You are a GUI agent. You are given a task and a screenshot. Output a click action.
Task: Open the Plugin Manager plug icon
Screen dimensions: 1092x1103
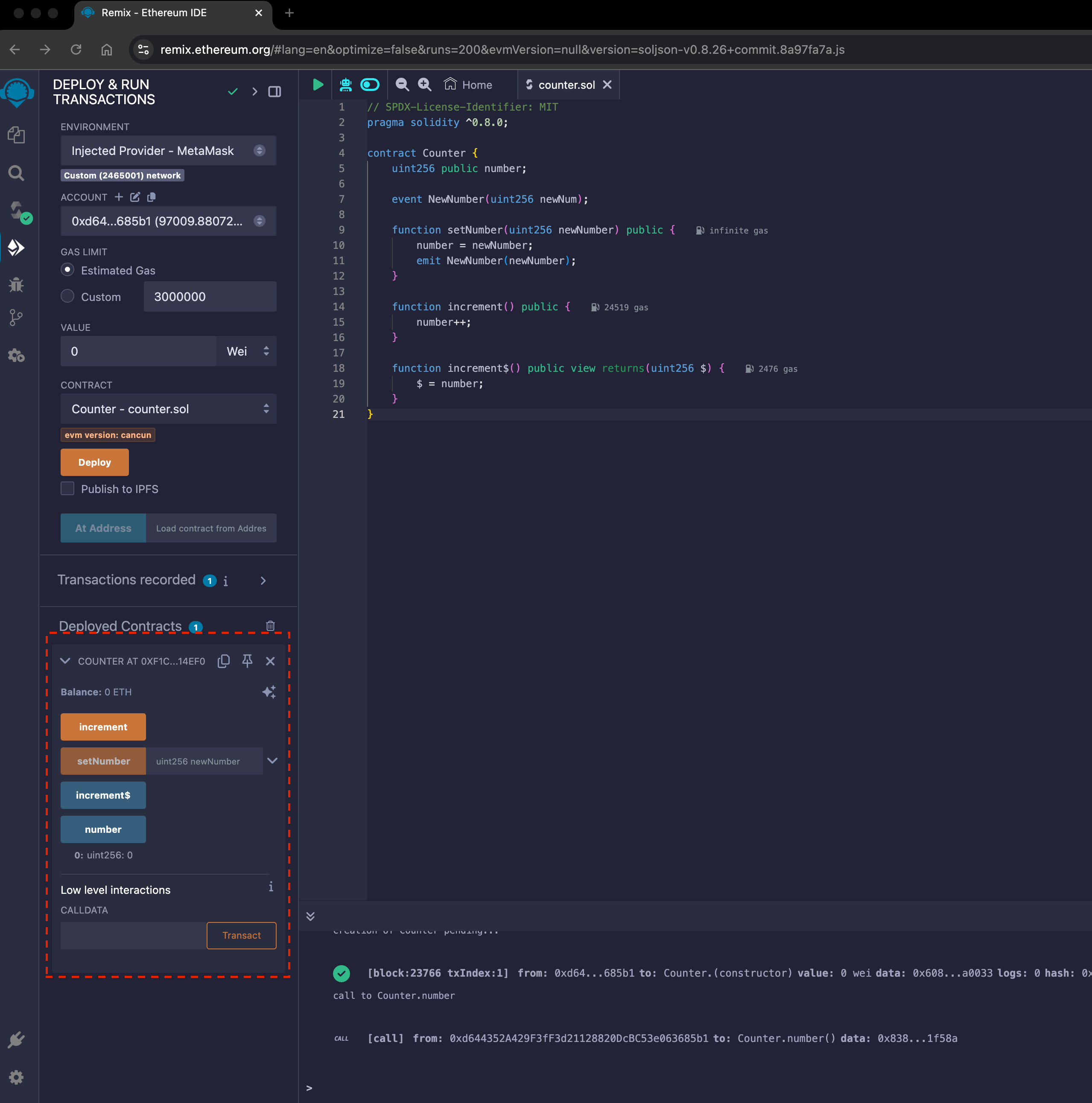click(x=17, y=1040)
